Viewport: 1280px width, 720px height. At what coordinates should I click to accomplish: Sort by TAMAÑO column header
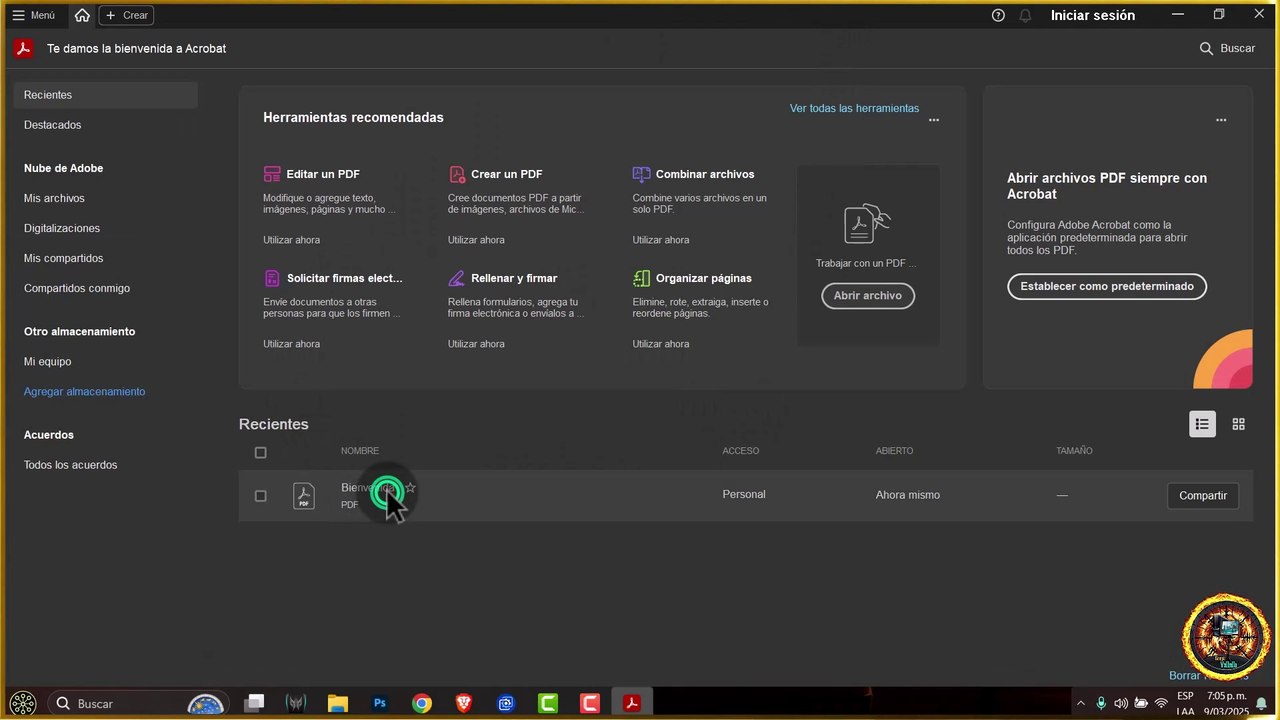coord(1074,451)
